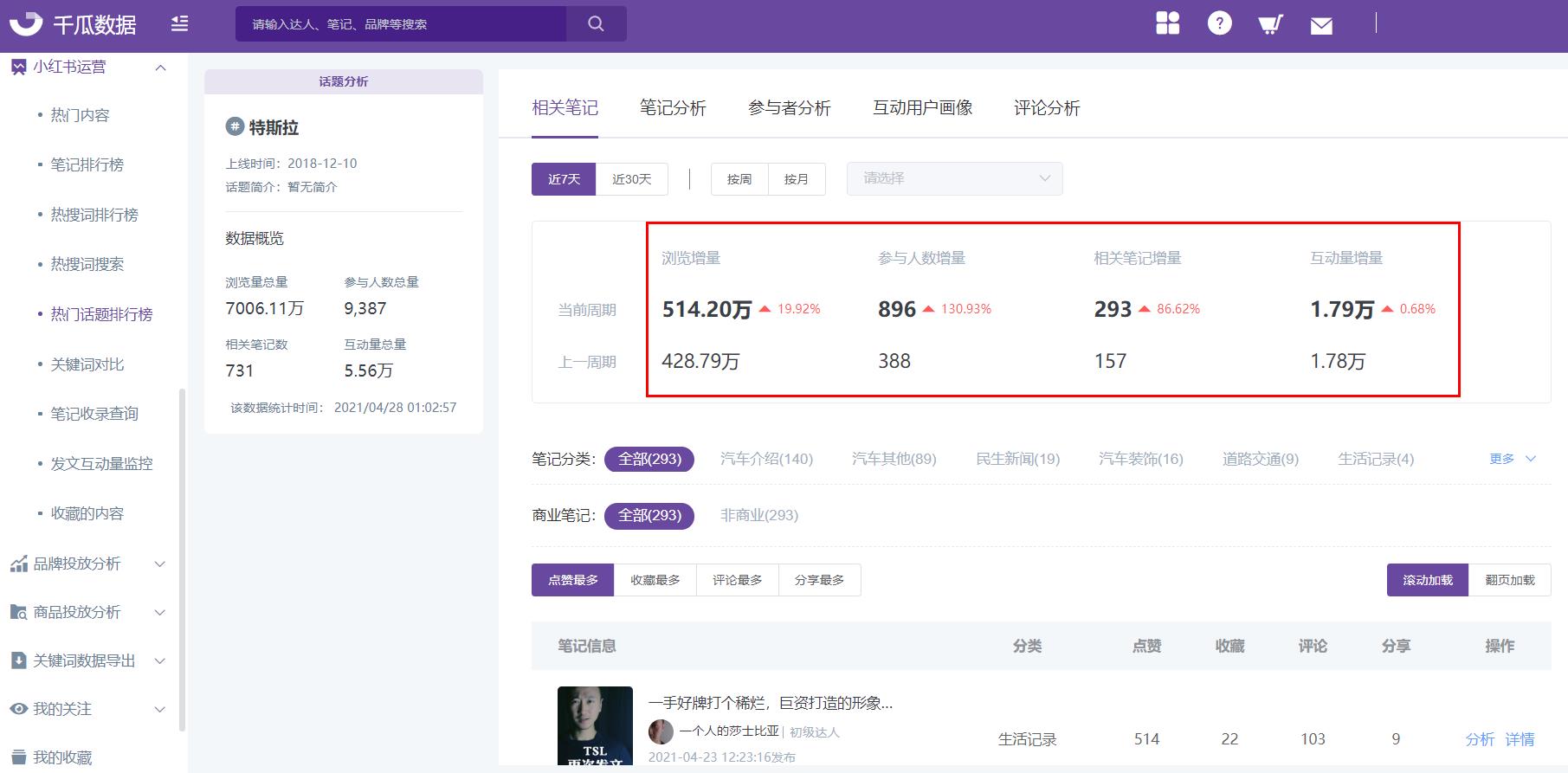This screenshot has width=1568, height=773.
Task: Click the search magnifier button
Action: pos(596,24)
